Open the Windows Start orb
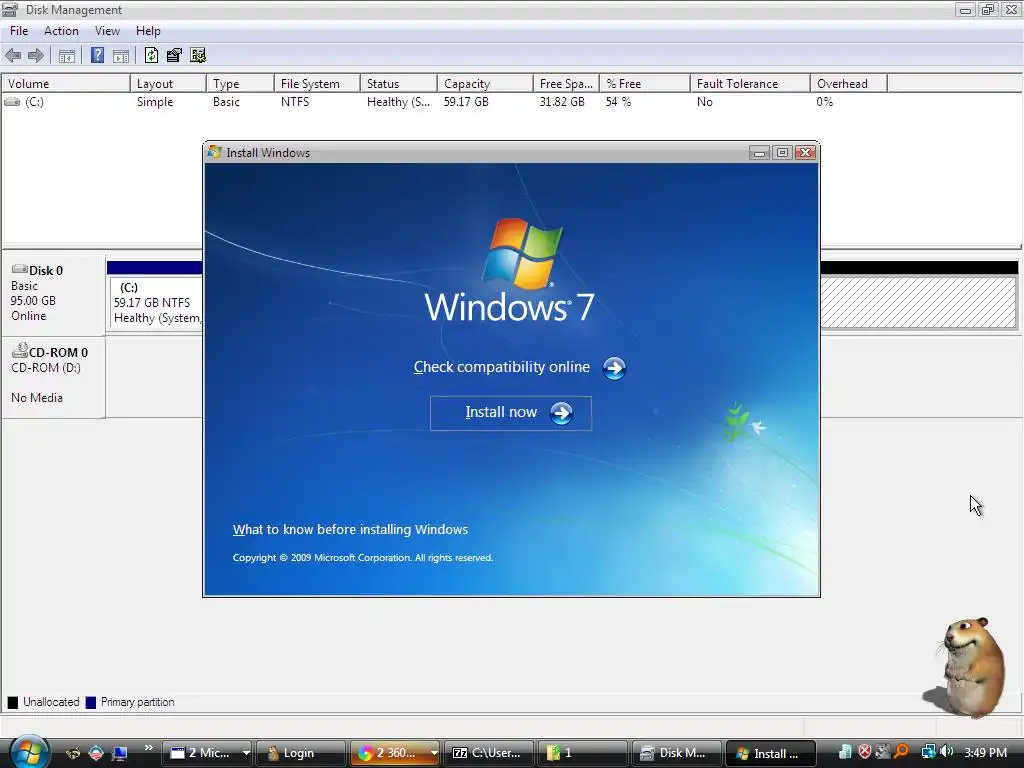 pos(29,752)
